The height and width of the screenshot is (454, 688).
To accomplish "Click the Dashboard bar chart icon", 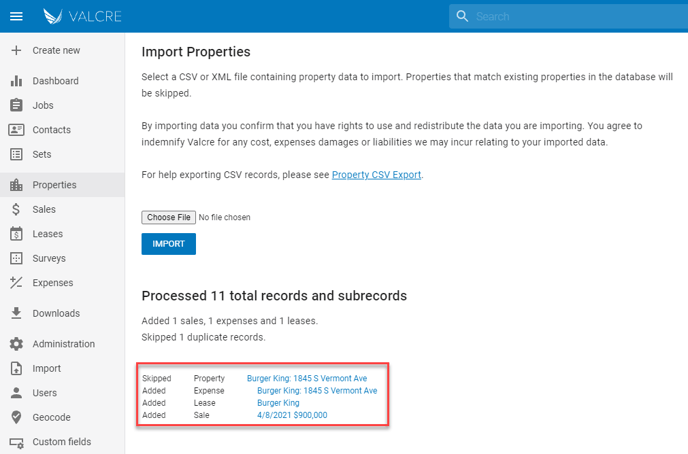I will tap(16, 81).
